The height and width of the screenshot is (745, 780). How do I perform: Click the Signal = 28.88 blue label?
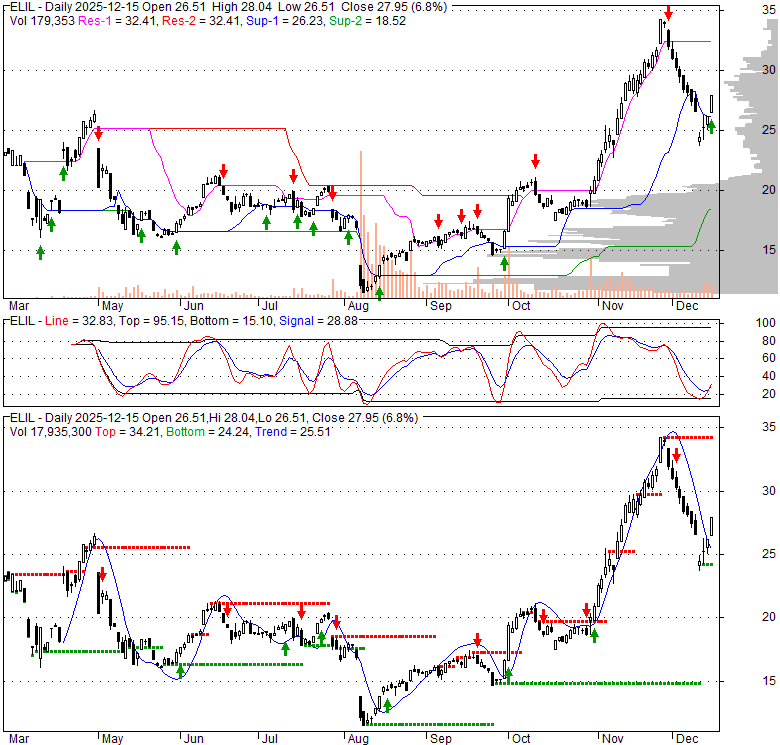tap(318, 321)
